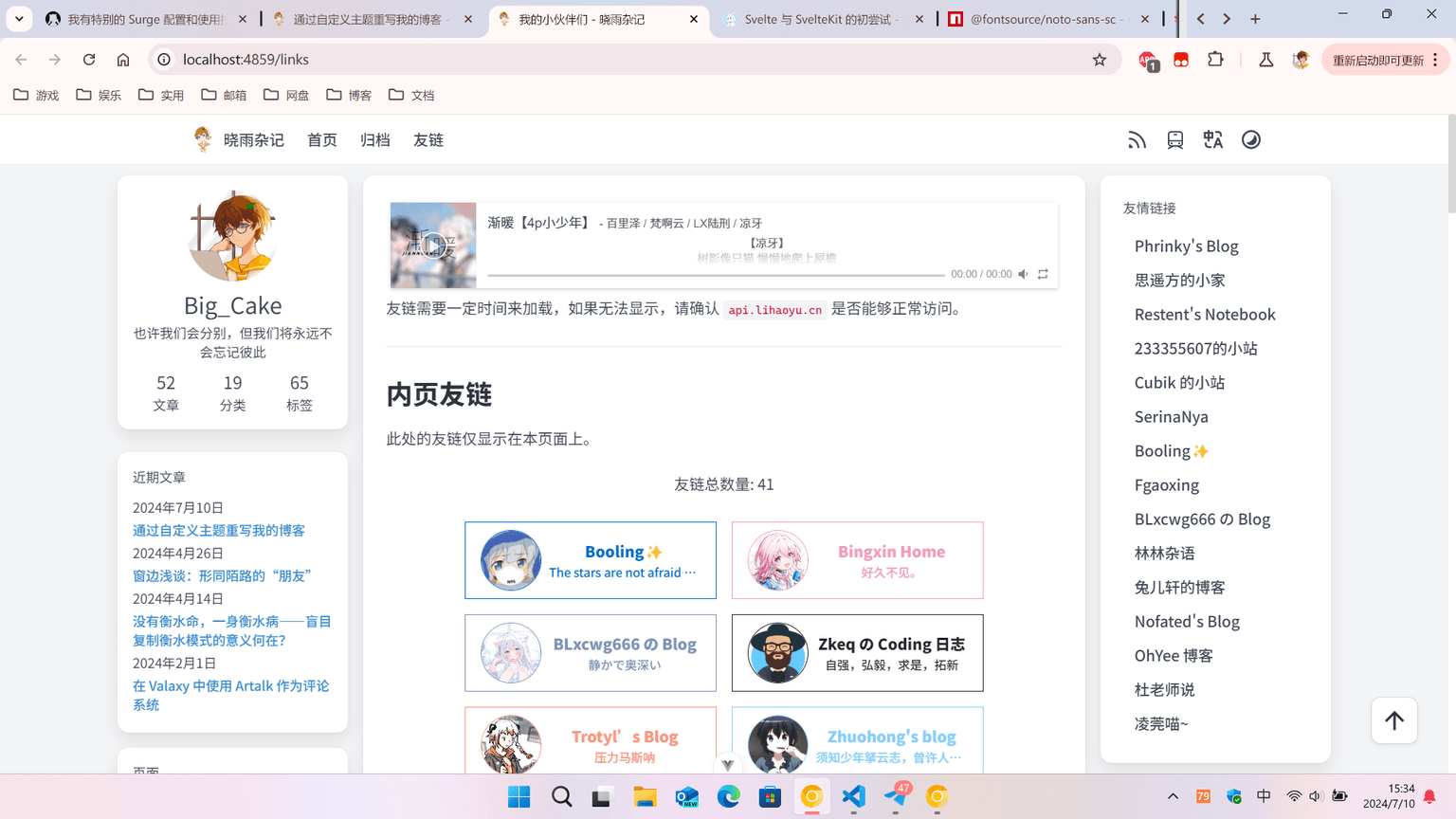Image resolution: width=1456 pixels, height=819 pixels.
Task: Open the browser tab search dropdown
Action: 19,18
